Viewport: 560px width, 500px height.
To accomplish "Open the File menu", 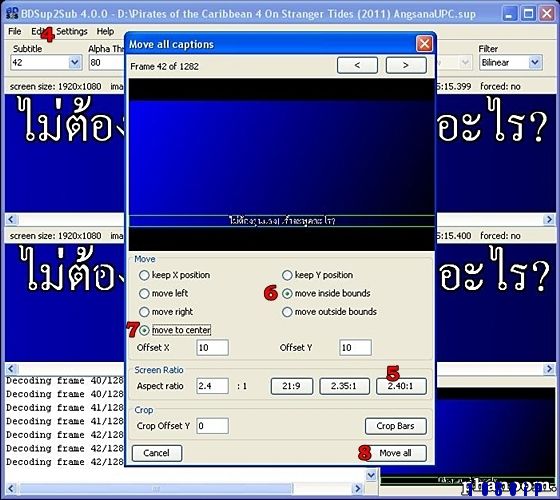I will (x=15, y=31).
